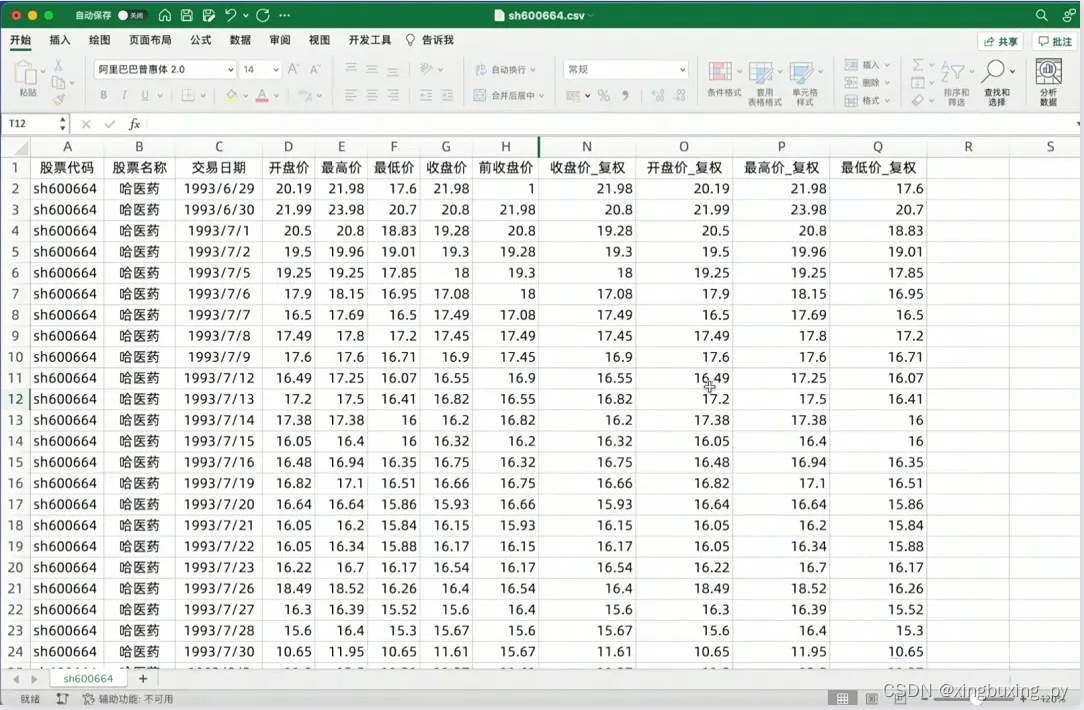
Task: Open Cell Styles (单元格样式)
Action: click(805, 83)
